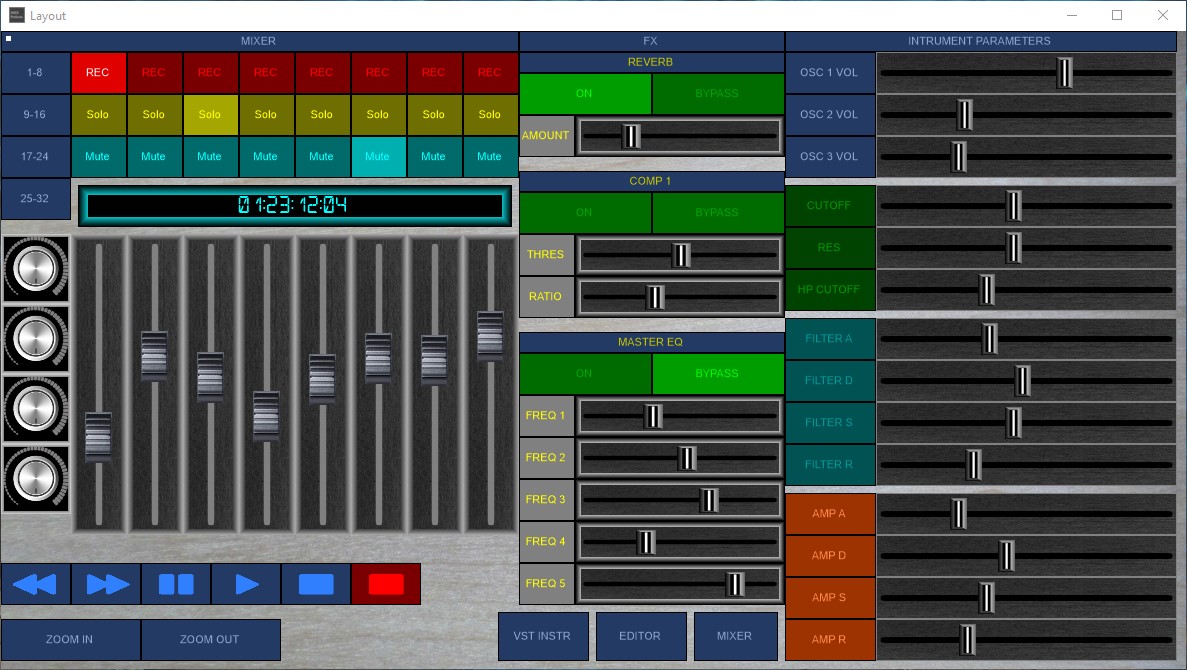Click the first rotary knob at top
Image resolution: width=1187 pixels, height=670 pixels.
click(x=36, y=269)
